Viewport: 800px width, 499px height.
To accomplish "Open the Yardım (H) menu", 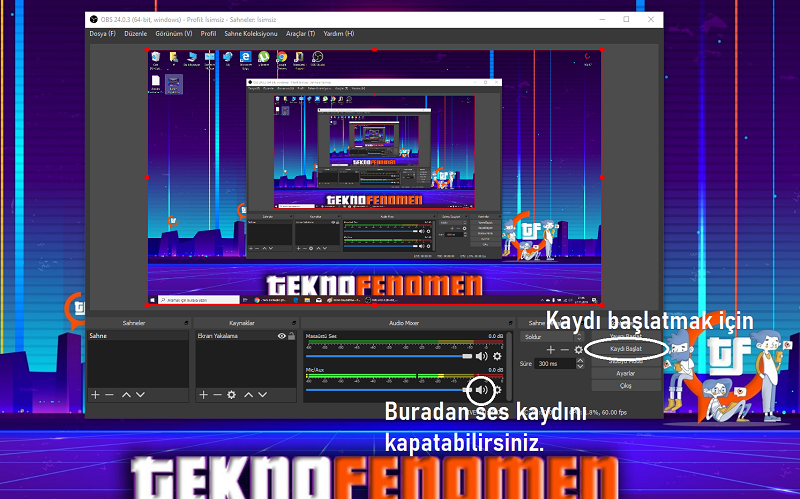I will 339,34.
